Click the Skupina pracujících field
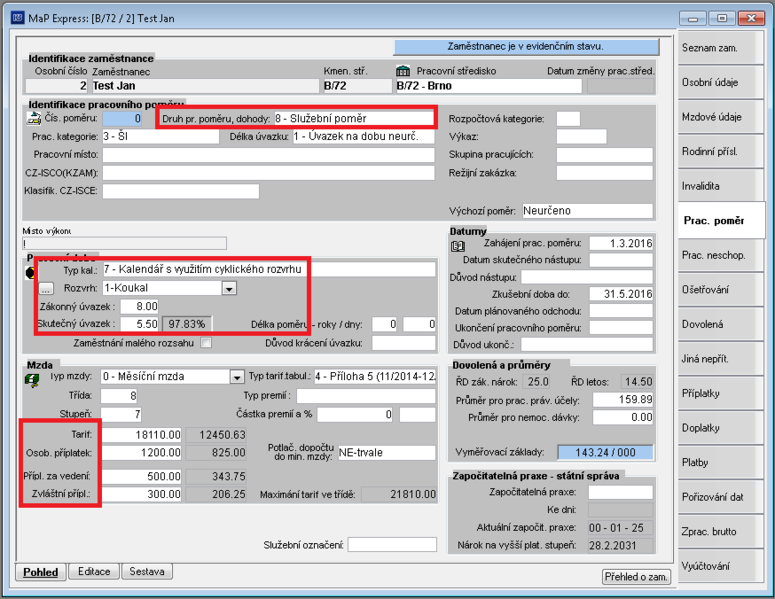 point(604,155)
